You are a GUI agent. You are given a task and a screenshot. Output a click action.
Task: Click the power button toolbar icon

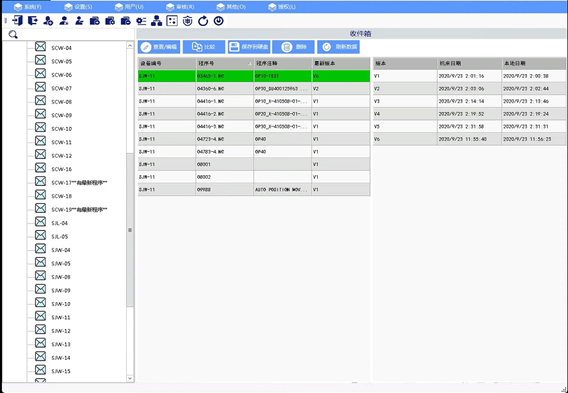pyautogui.click(x=218, y=21)
